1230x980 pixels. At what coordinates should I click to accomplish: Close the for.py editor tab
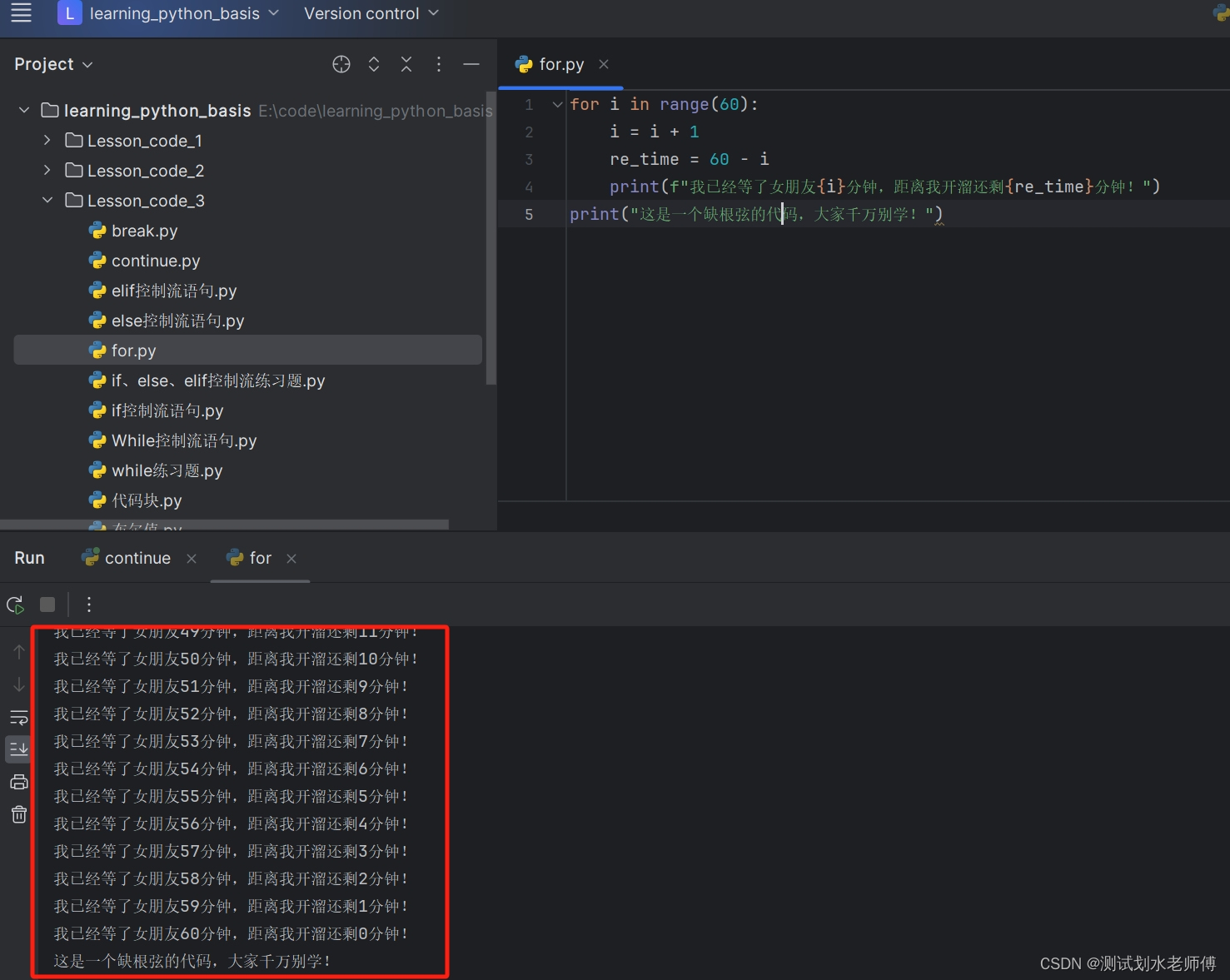[604, 64]
